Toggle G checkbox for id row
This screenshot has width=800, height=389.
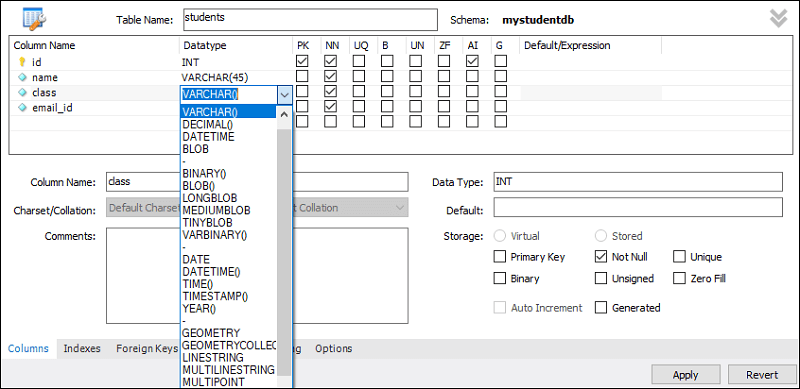(501, 62)
